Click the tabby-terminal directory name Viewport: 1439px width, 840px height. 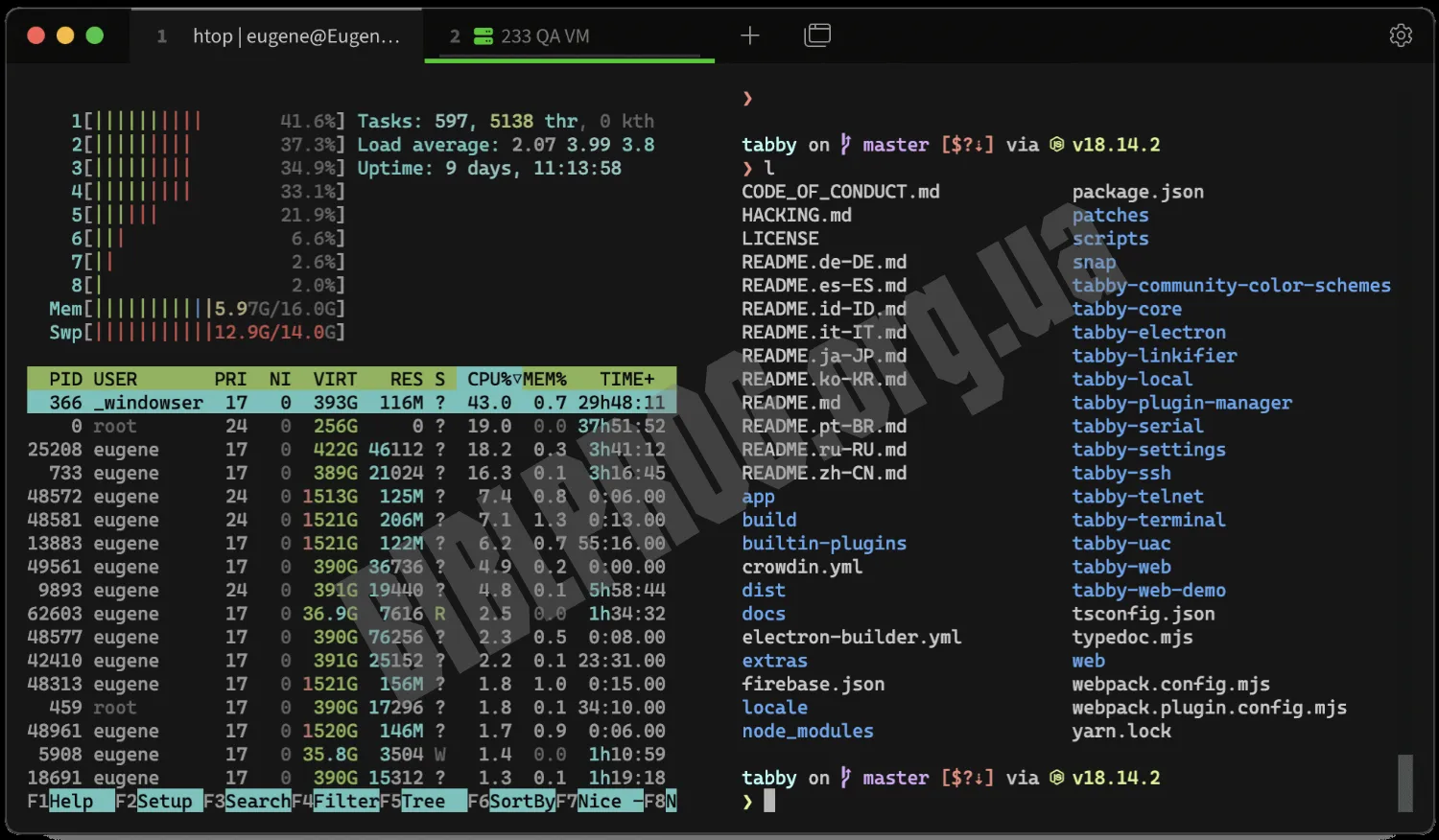click(1149, 520)
